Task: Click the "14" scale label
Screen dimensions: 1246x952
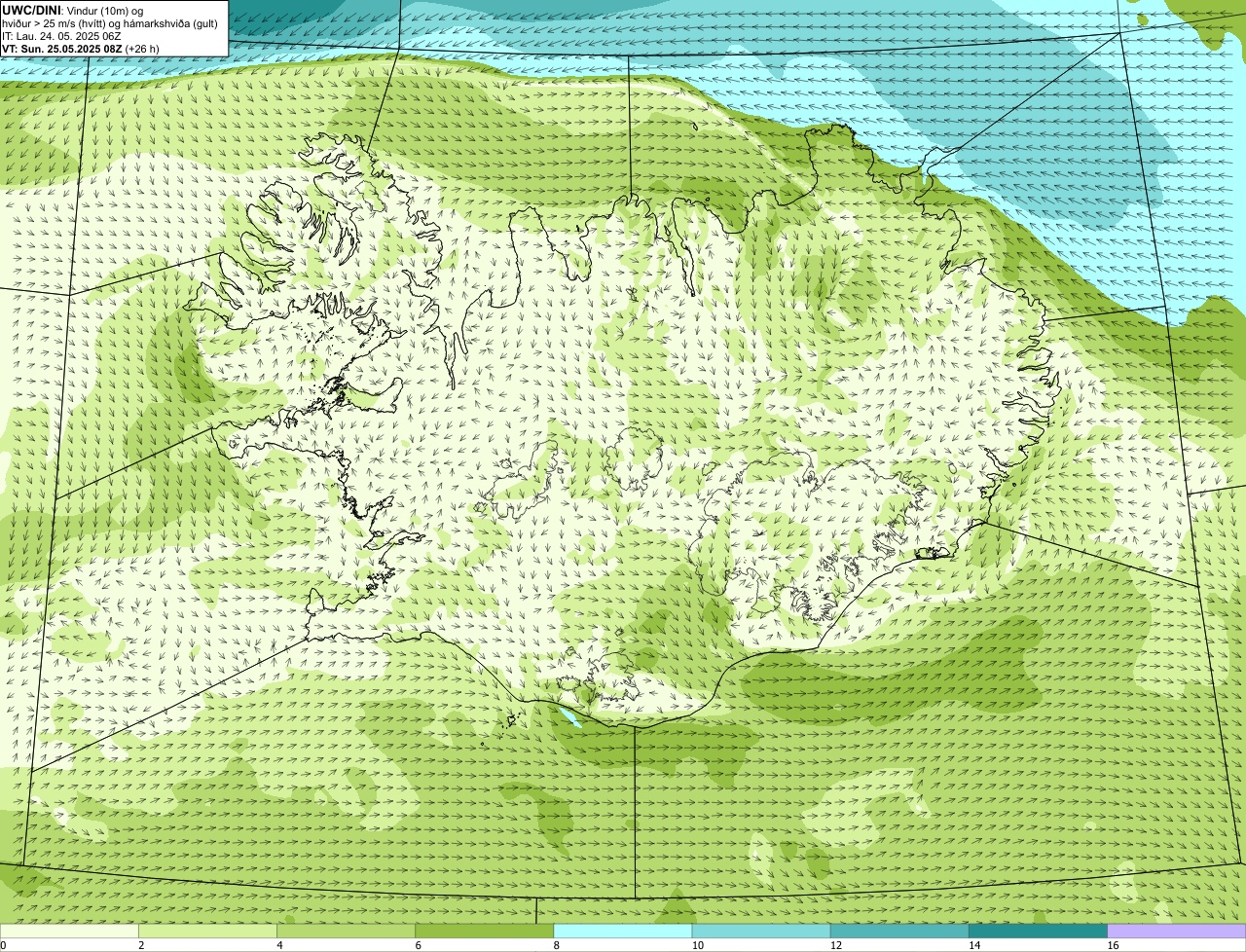Action: [x=974, y=945]
